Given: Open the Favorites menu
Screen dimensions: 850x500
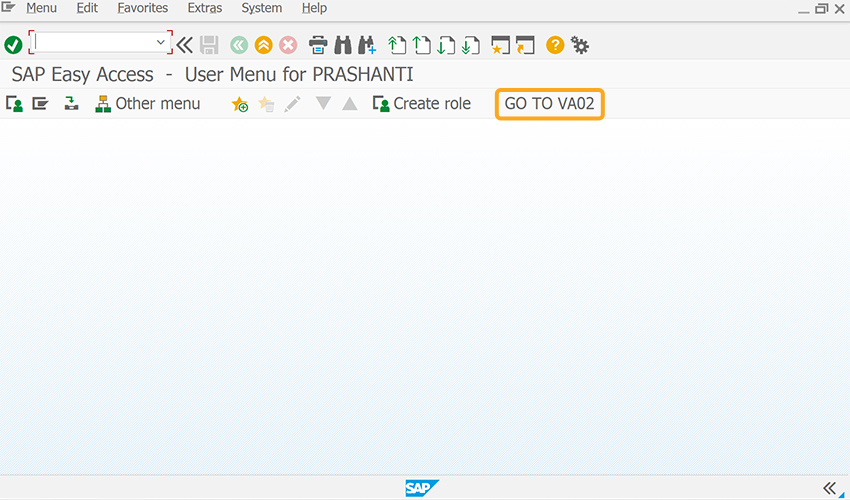Looking at the screenshot, I should (x=143, y=8).
